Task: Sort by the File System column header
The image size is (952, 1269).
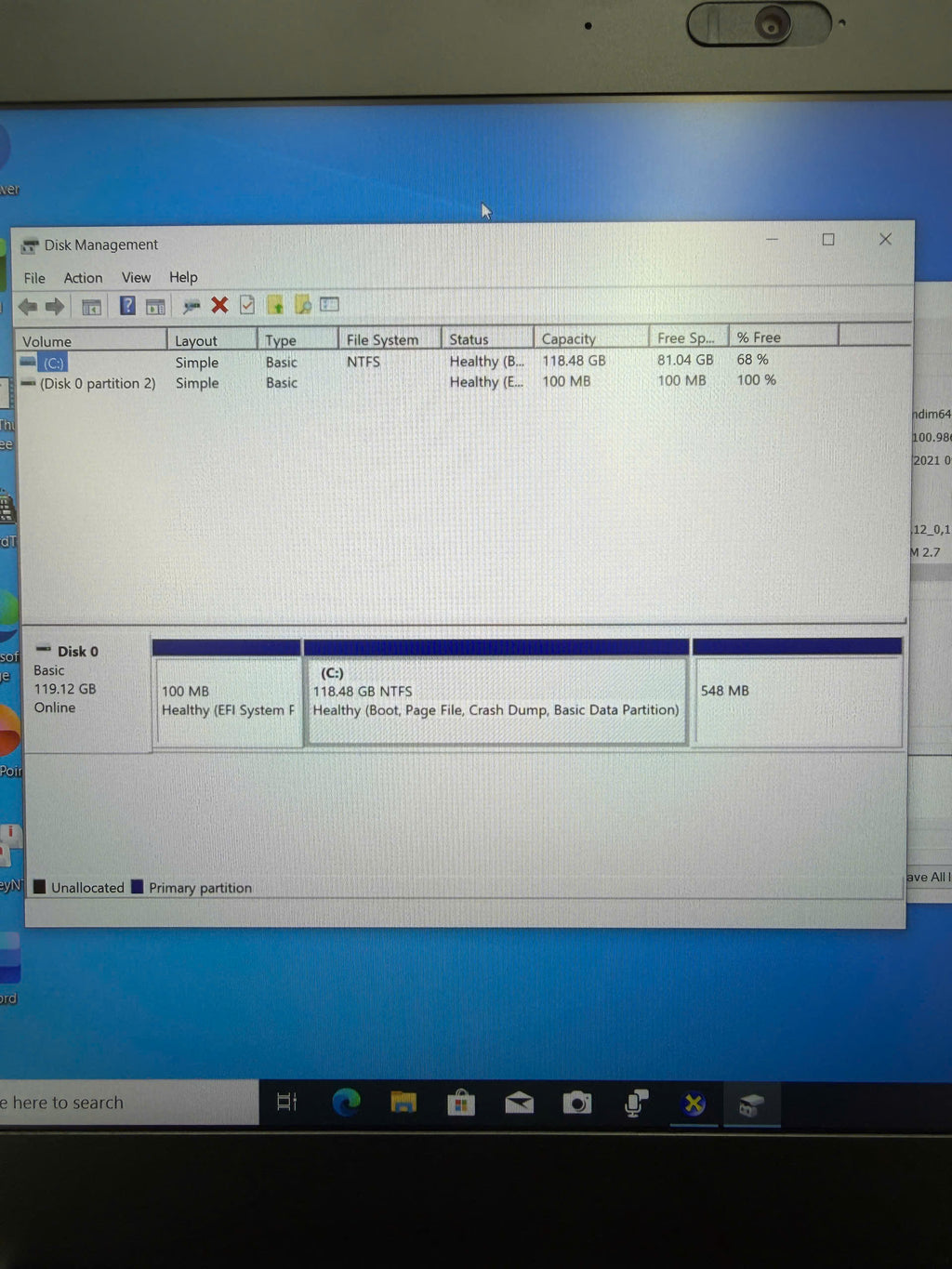Action: 382,340
